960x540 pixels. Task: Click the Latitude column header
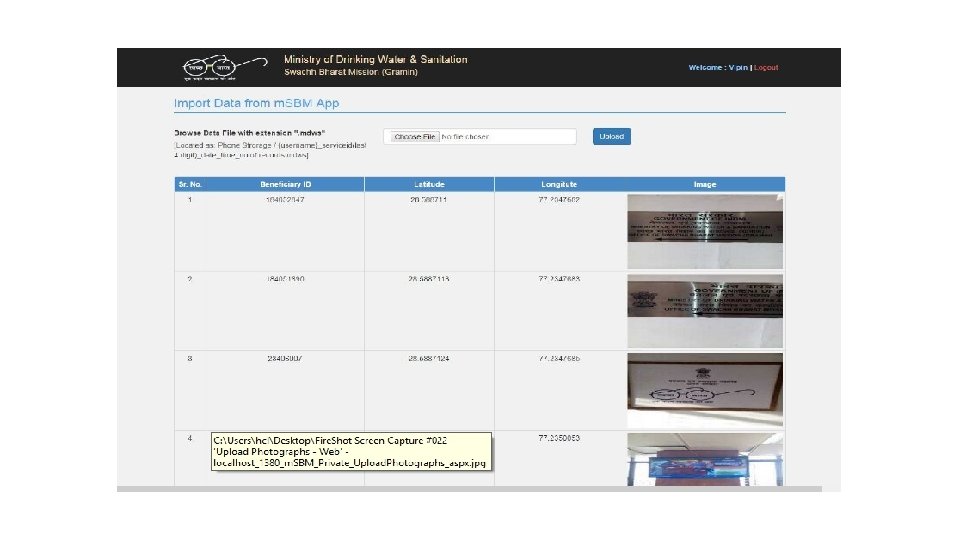[x=429, y=184]
